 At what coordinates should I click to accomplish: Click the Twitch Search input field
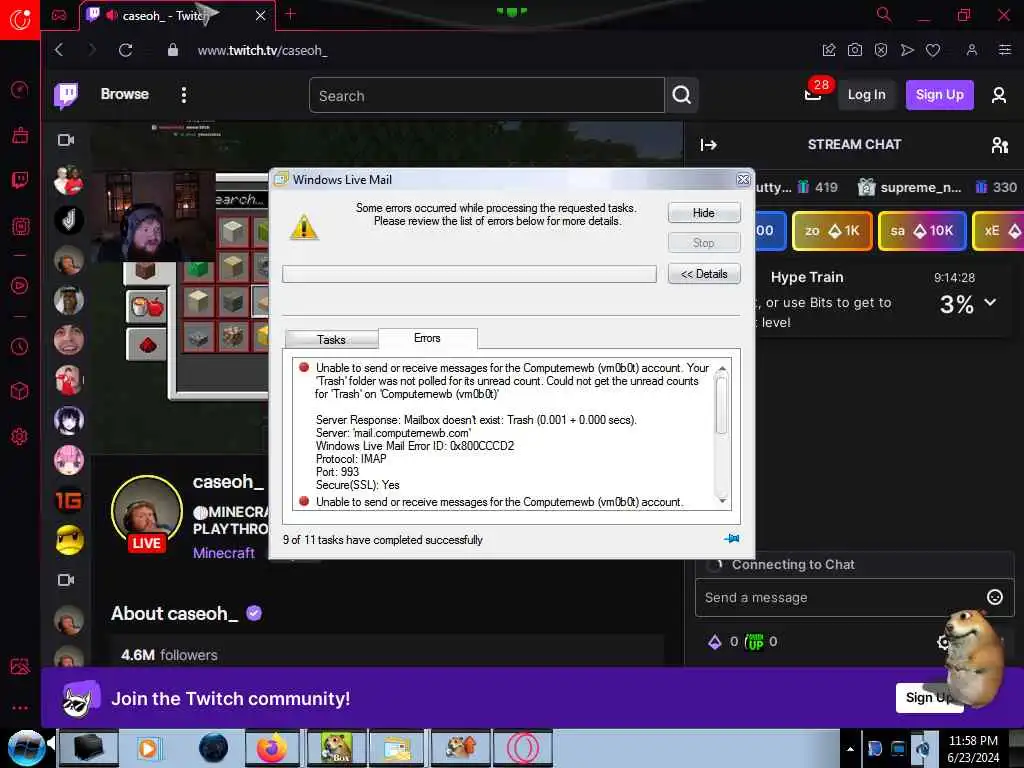point(487,95)
